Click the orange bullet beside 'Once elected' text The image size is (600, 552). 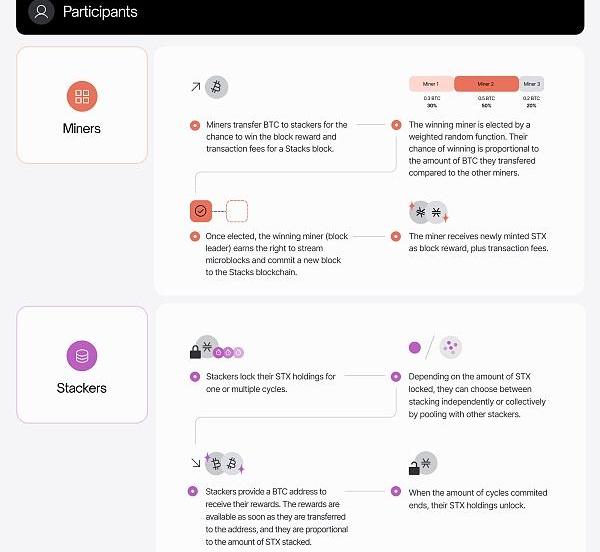(x=195, y=236)
